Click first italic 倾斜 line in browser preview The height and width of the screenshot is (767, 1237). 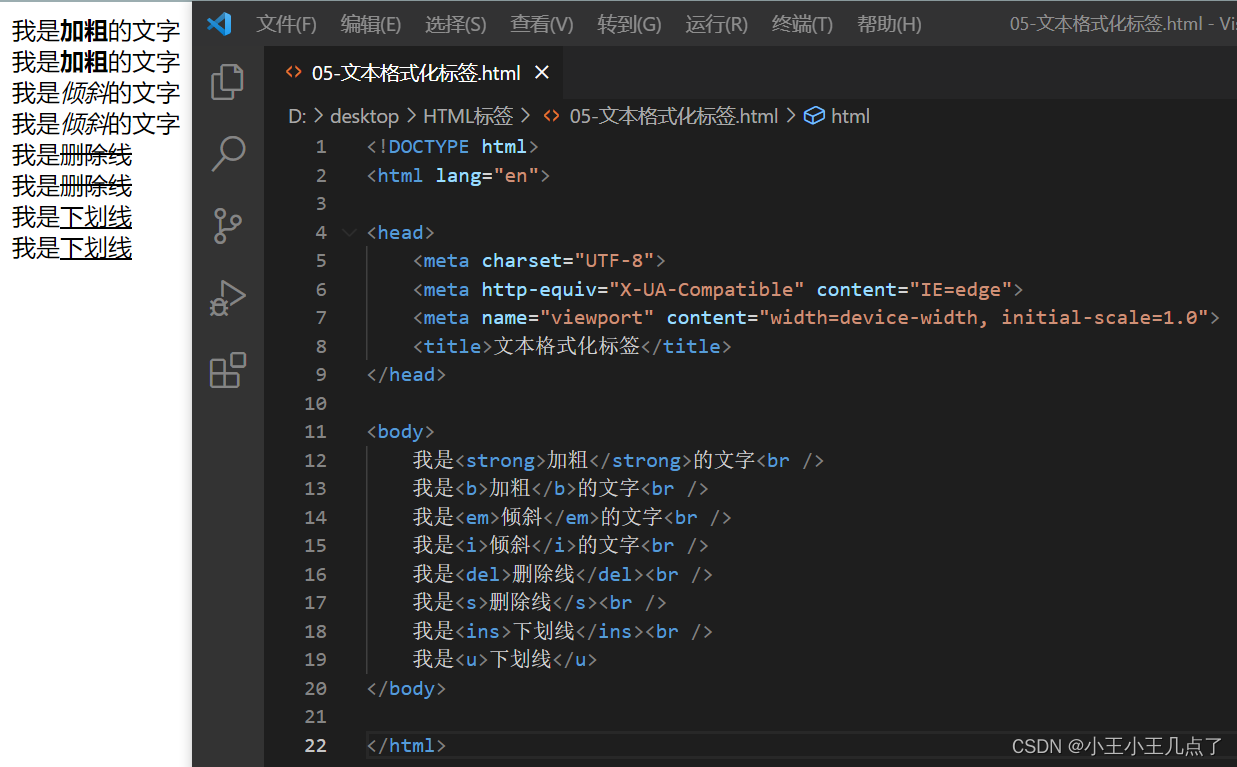pyautogui.click(x=96, y=94)
